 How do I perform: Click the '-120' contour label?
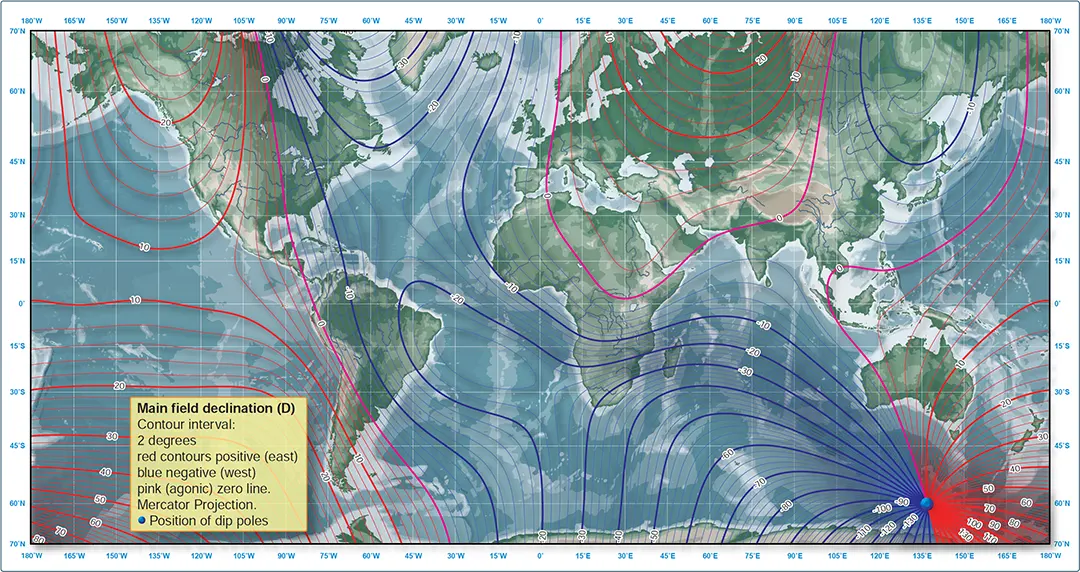pyautogui.click(x=888, y=529)
